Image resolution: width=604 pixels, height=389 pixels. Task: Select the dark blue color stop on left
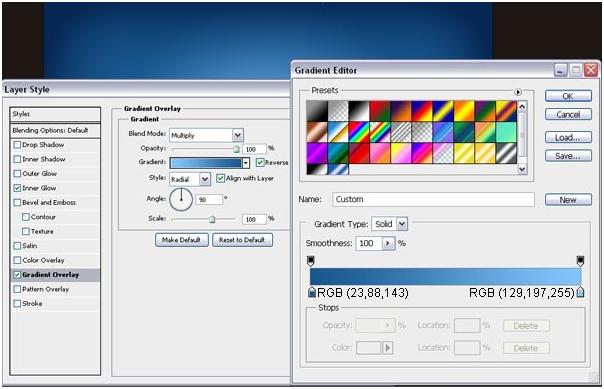(312, 292)
